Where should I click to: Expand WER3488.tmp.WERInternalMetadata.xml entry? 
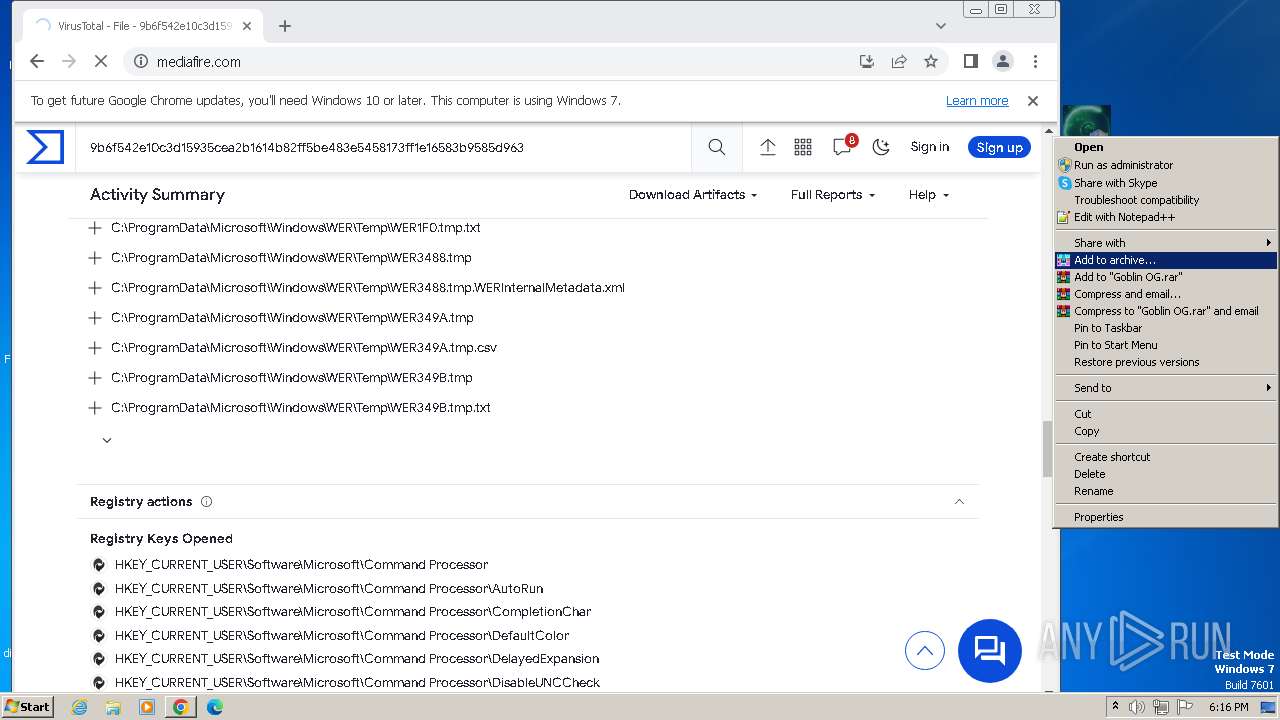pos(95,288)
